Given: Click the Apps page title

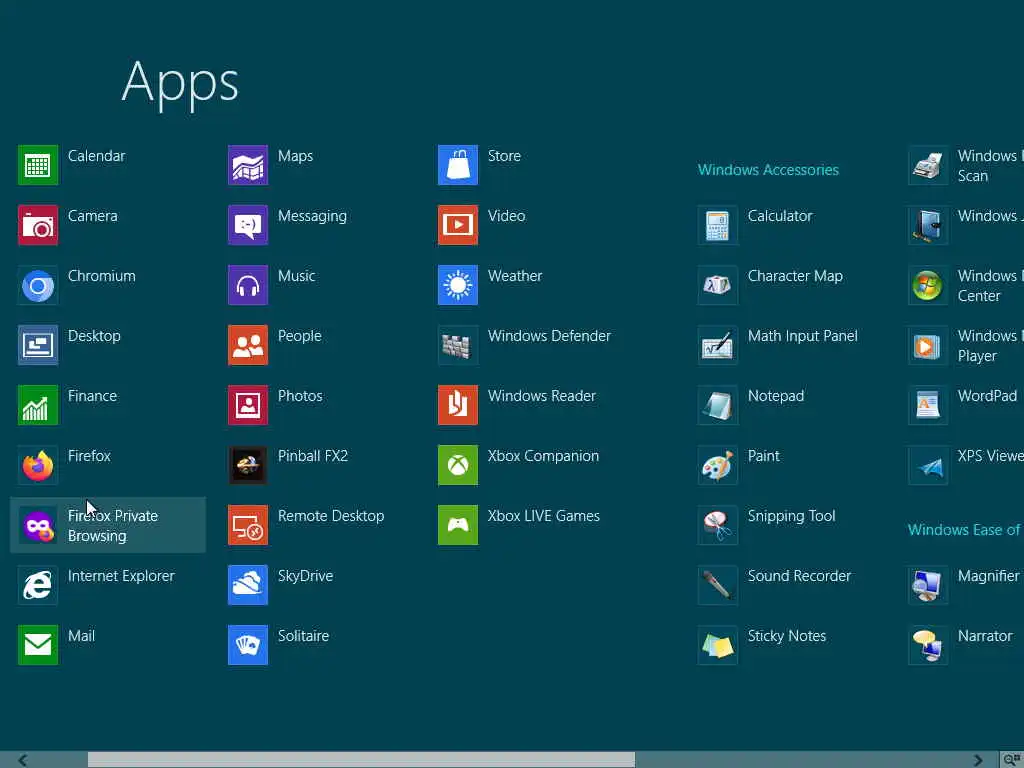Looking at the screenshot, I should pyautogui.click(x=180, y=83).
